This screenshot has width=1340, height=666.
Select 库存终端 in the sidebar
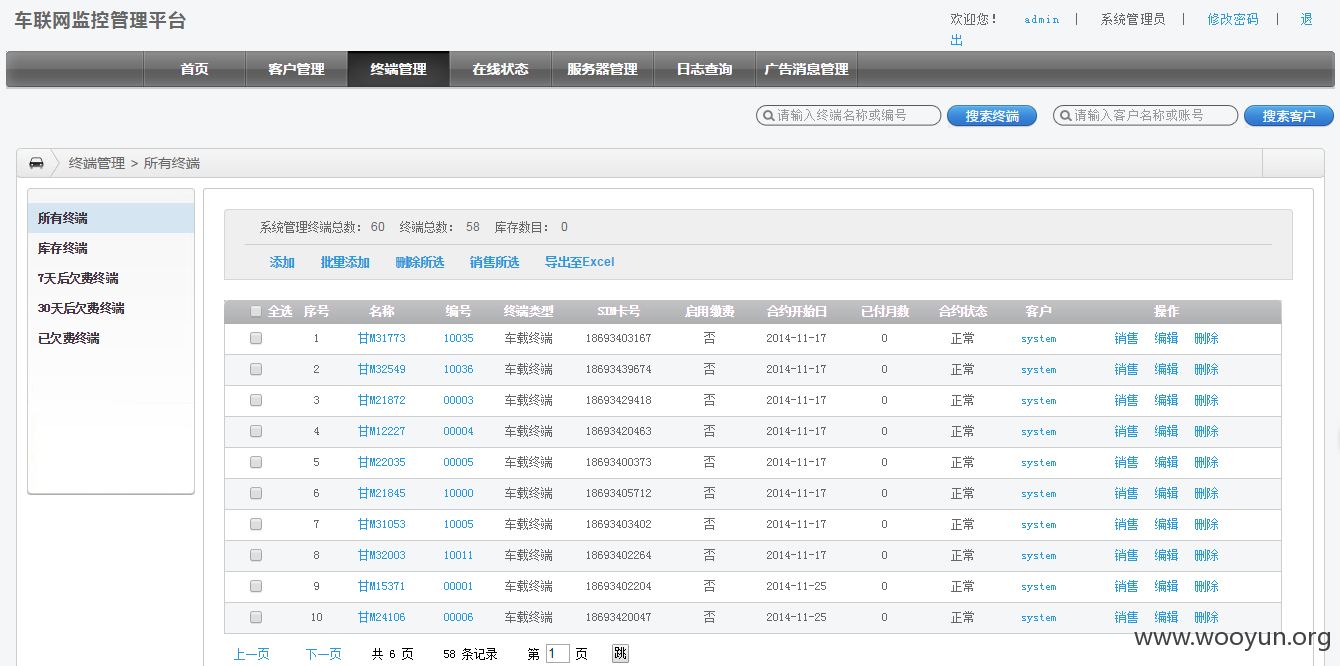111,248
